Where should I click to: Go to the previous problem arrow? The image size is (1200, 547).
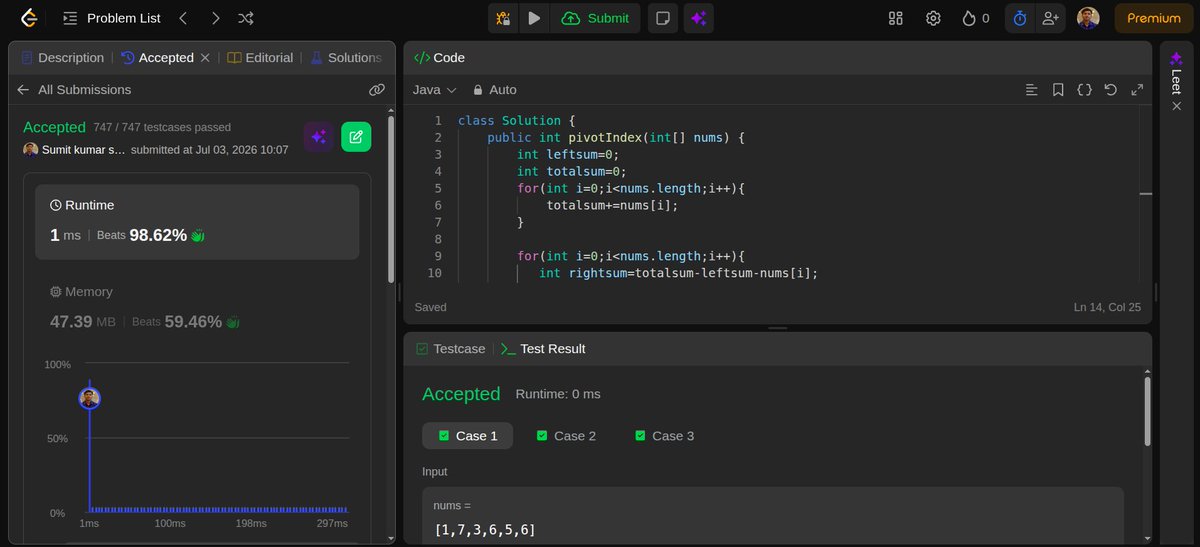[x=183, y=18]
